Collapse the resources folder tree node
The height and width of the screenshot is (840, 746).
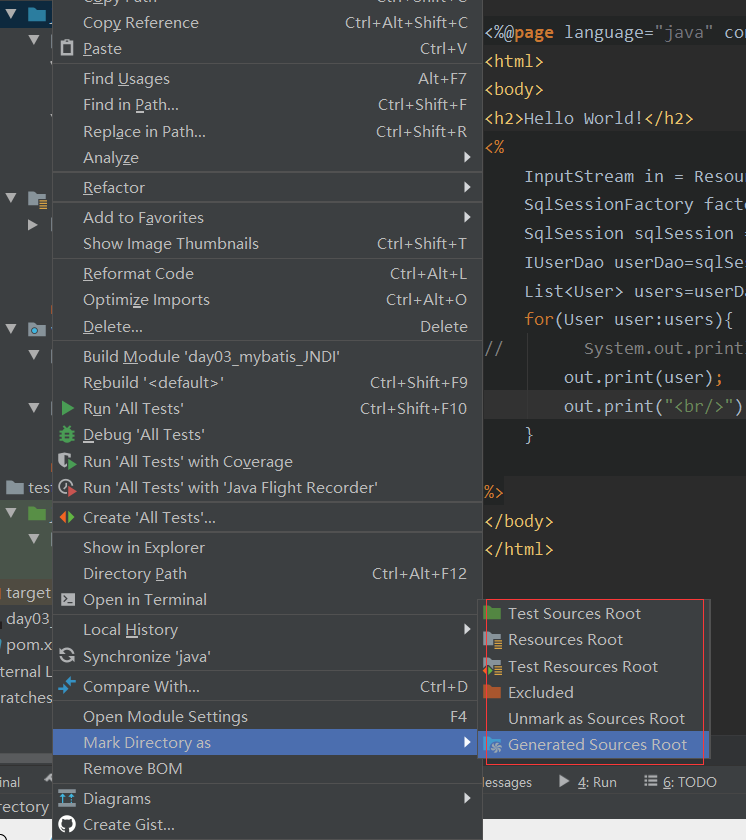11,198
